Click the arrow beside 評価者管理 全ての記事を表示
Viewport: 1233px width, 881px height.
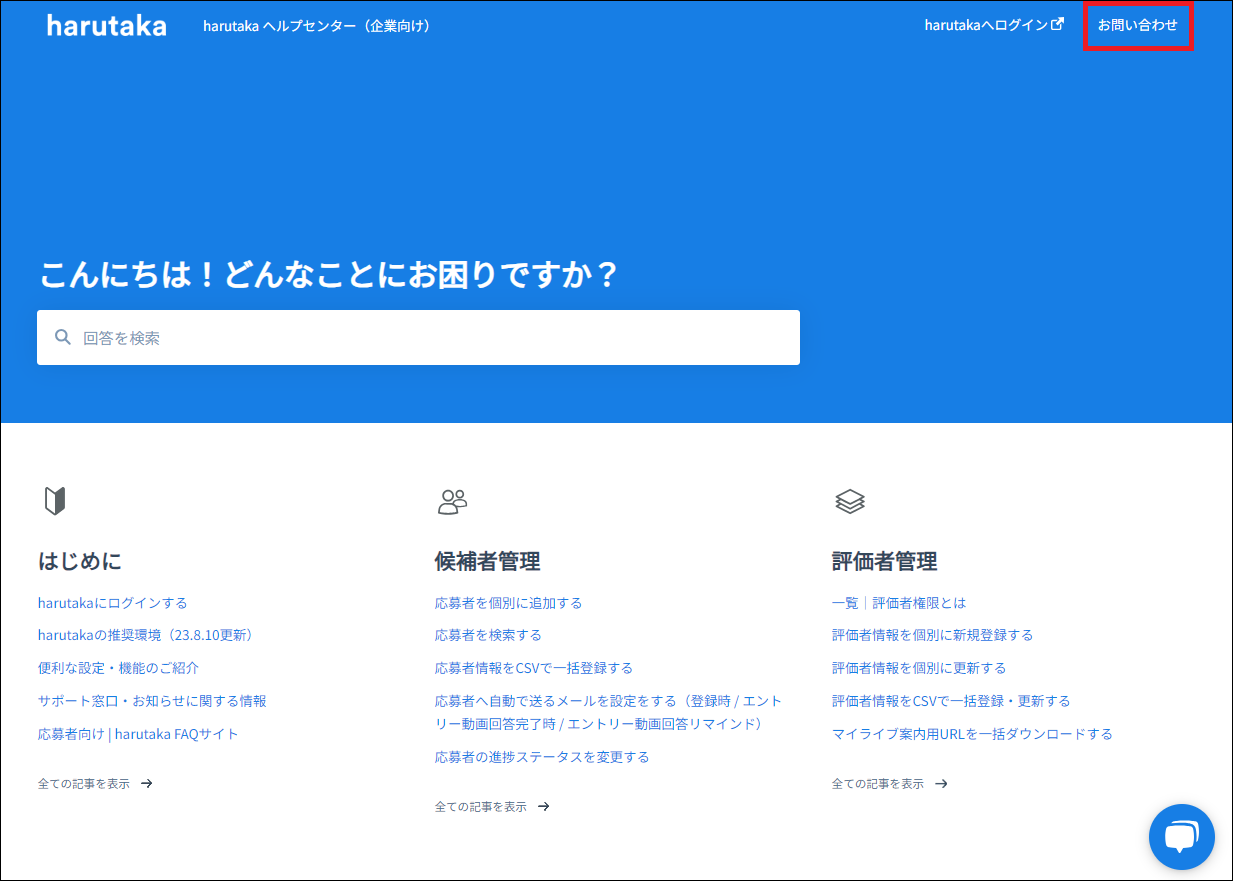pyautogui.click(x=941, y=784)
